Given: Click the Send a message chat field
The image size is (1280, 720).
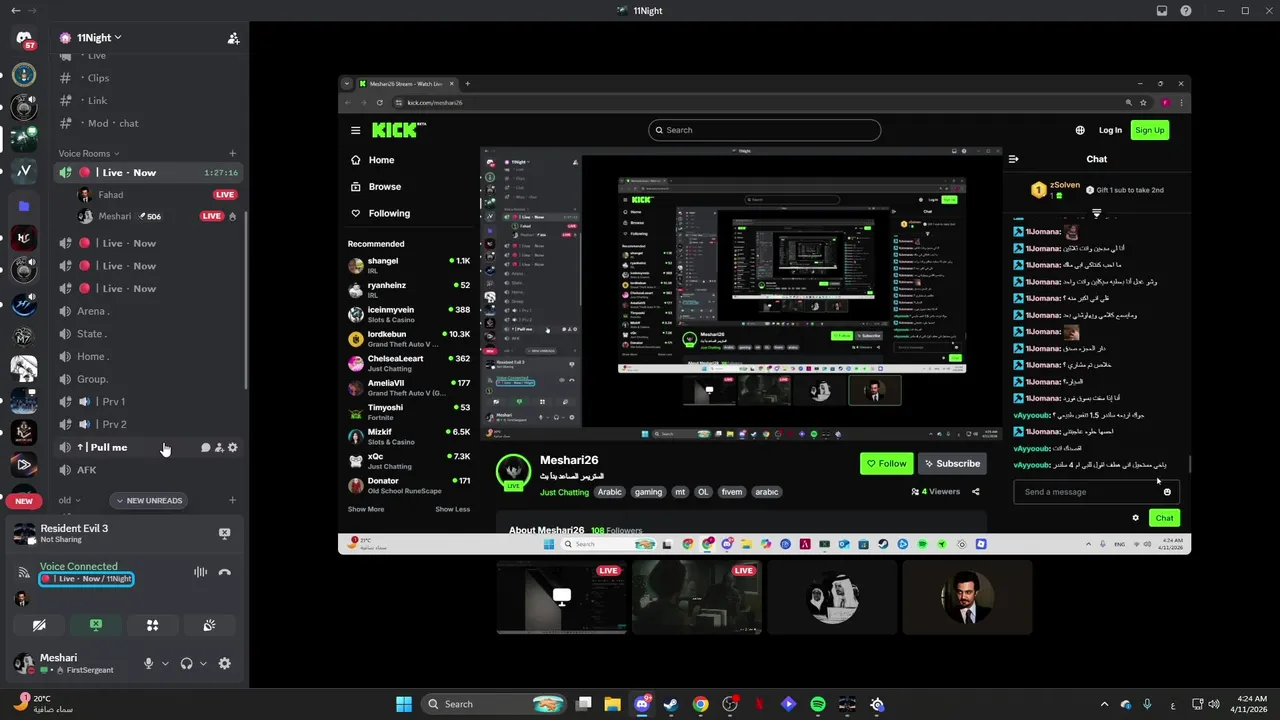Looking at the screenshot, I should point(1096,492).
